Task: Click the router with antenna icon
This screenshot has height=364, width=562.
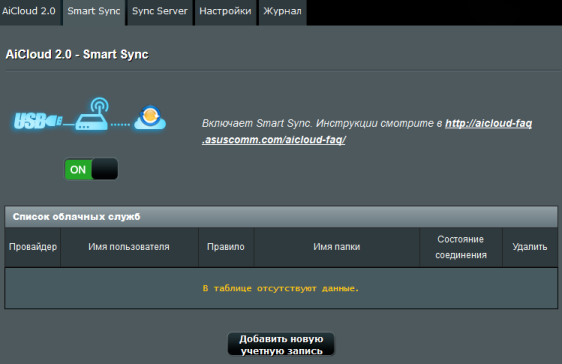Action: [92, 114]
